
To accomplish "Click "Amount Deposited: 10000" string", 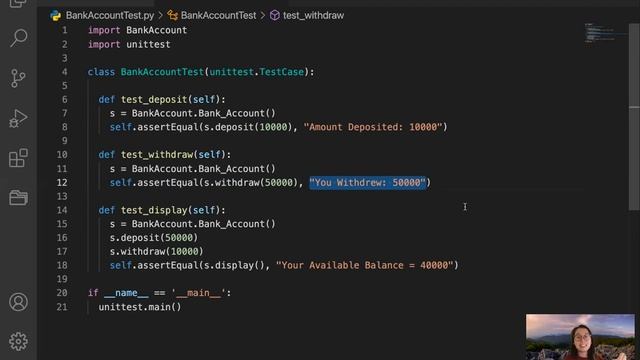I will [373, 127].
